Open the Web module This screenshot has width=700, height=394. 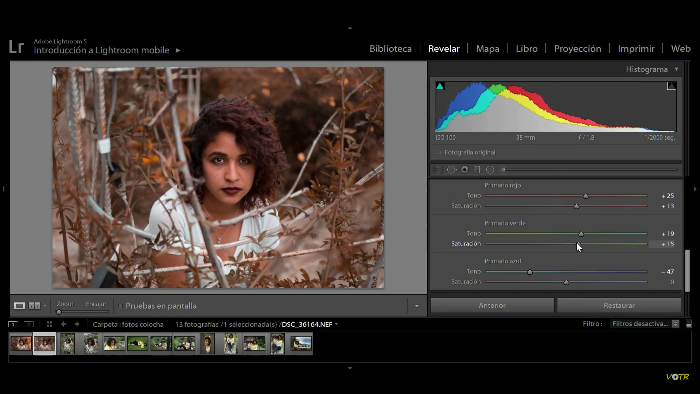[x=680, y=49]
